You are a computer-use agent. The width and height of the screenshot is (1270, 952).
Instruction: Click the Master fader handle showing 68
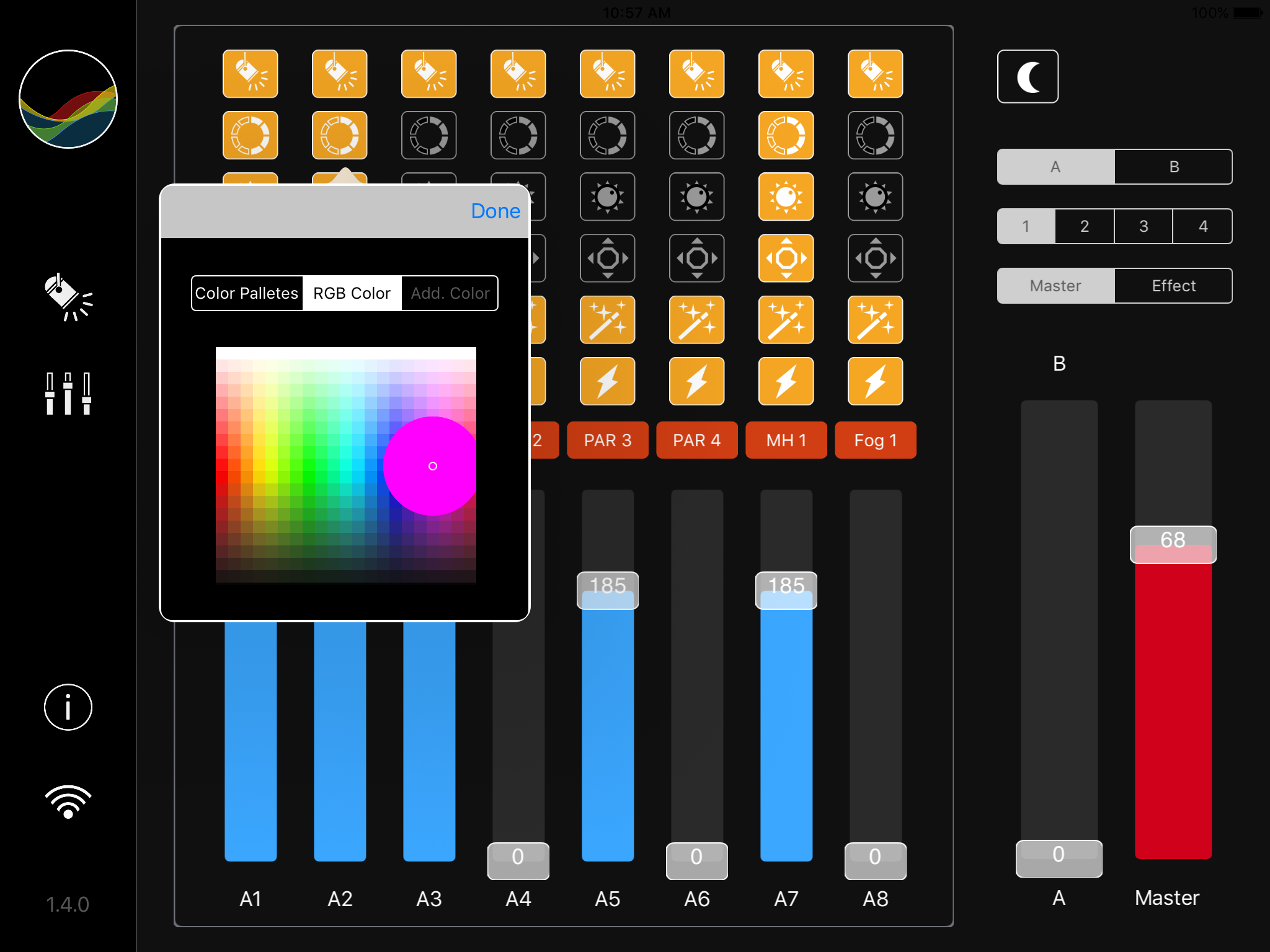pos(1173,544)
